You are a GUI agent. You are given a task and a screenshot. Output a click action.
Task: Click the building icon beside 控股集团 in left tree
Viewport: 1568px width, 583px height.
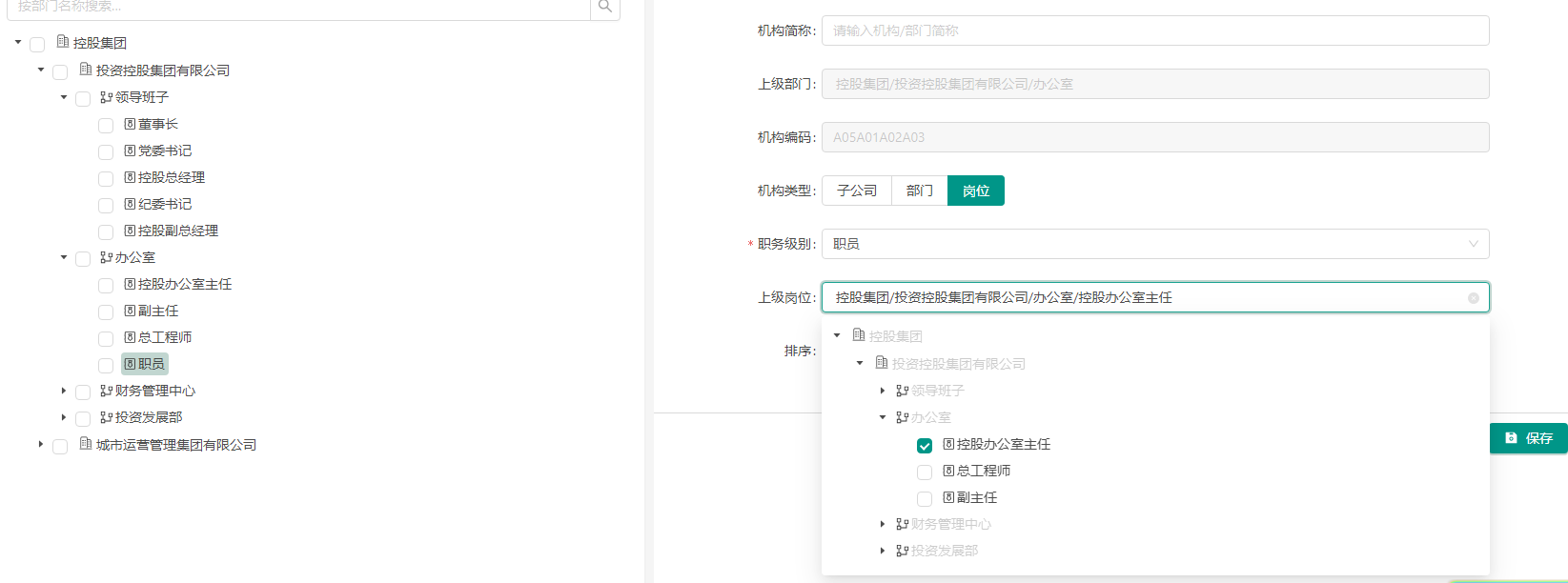click(x=63, y=42)
